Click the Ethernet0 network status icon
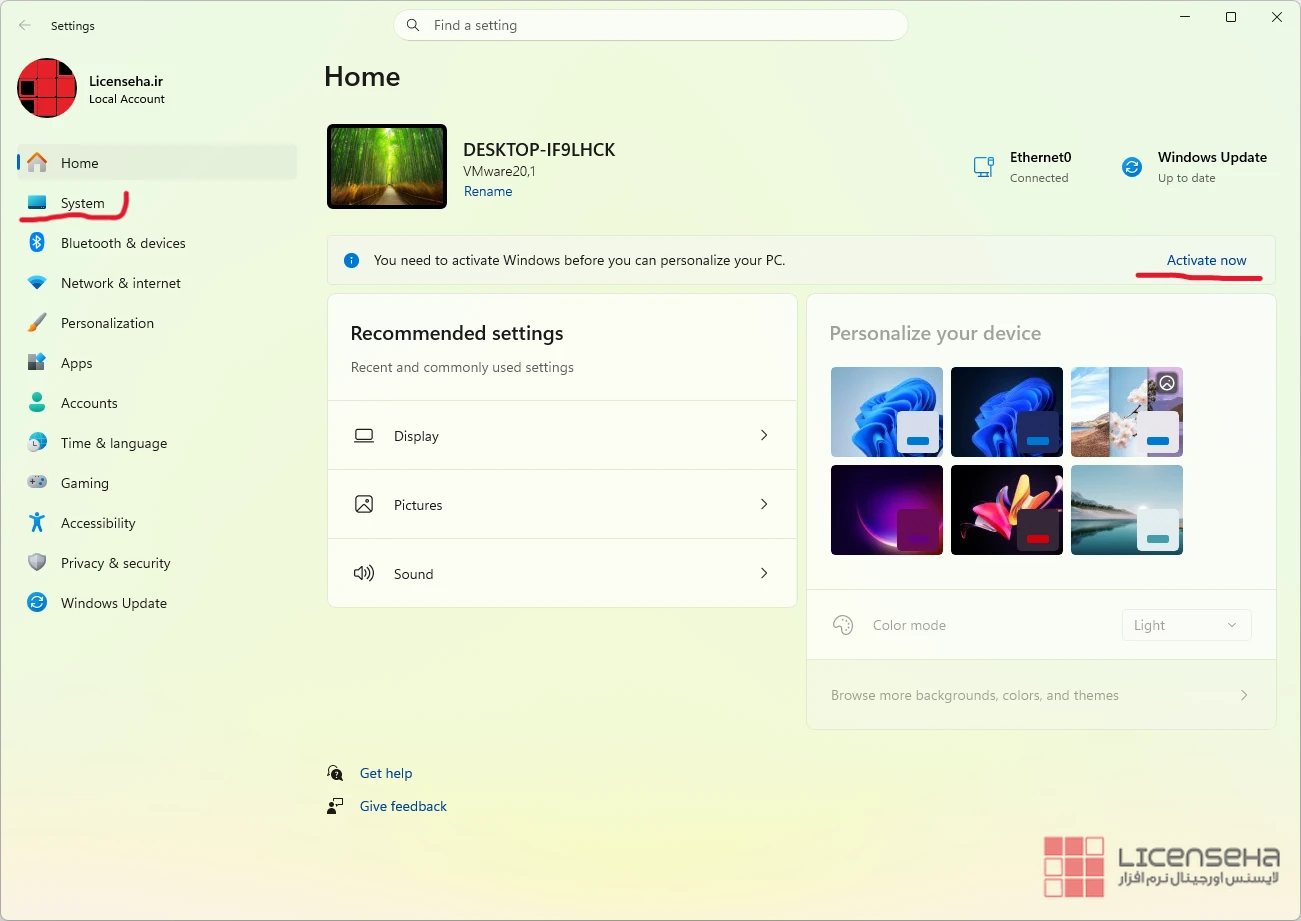 coord(984,167)
